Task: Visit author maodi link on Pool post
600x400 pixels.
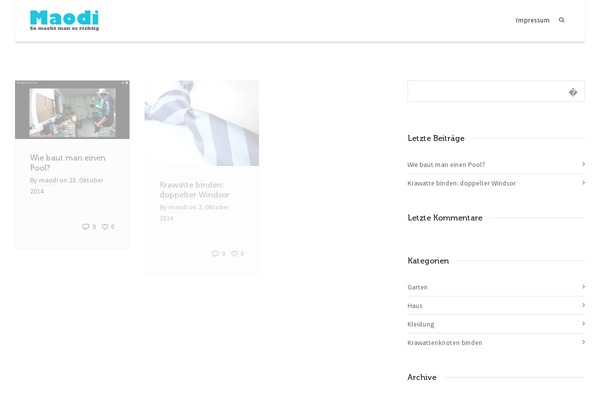Action: coord(48,180)
